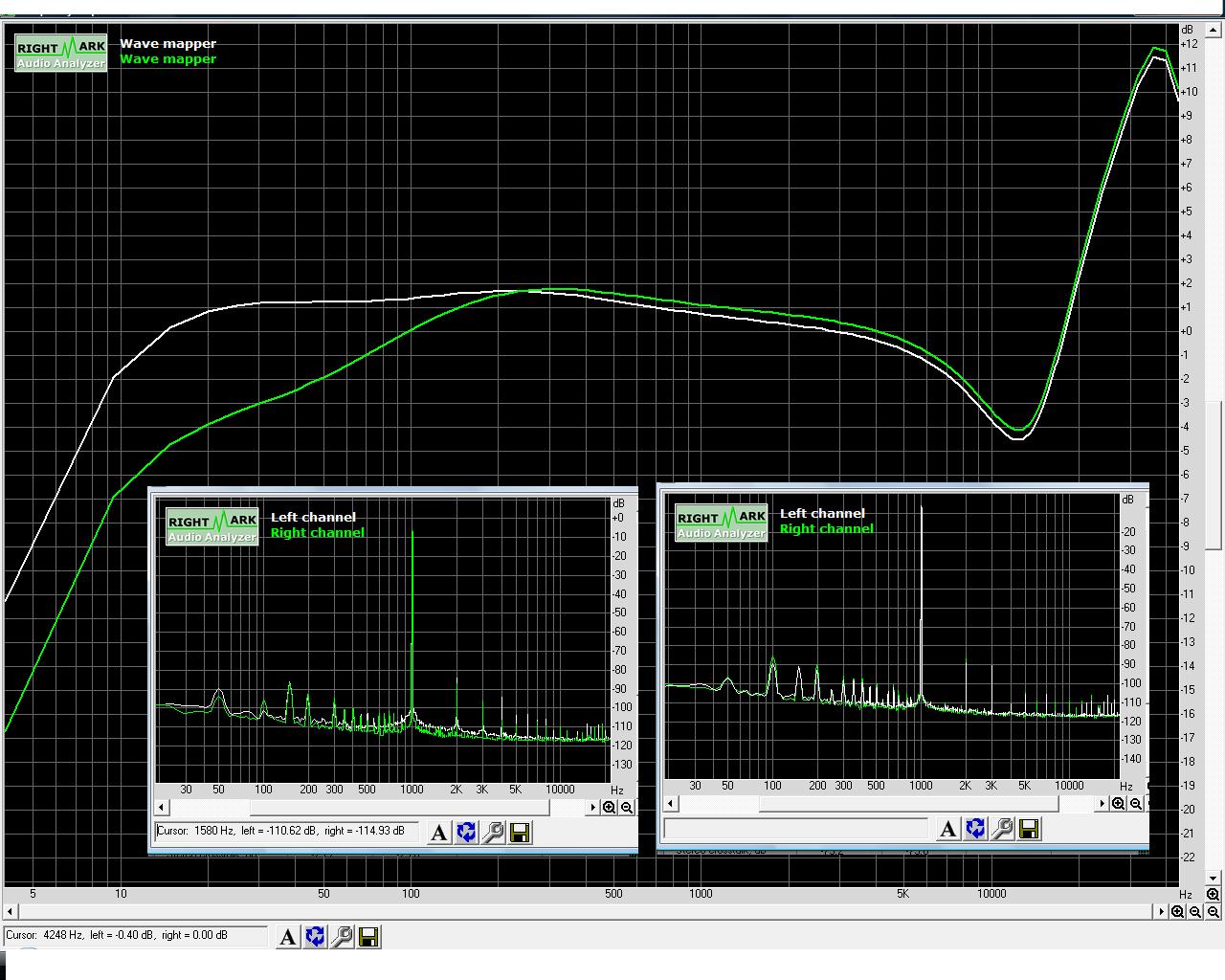
Task: Zoom in on the right spectrum window graph
Action: click(x=1118, y=804)
